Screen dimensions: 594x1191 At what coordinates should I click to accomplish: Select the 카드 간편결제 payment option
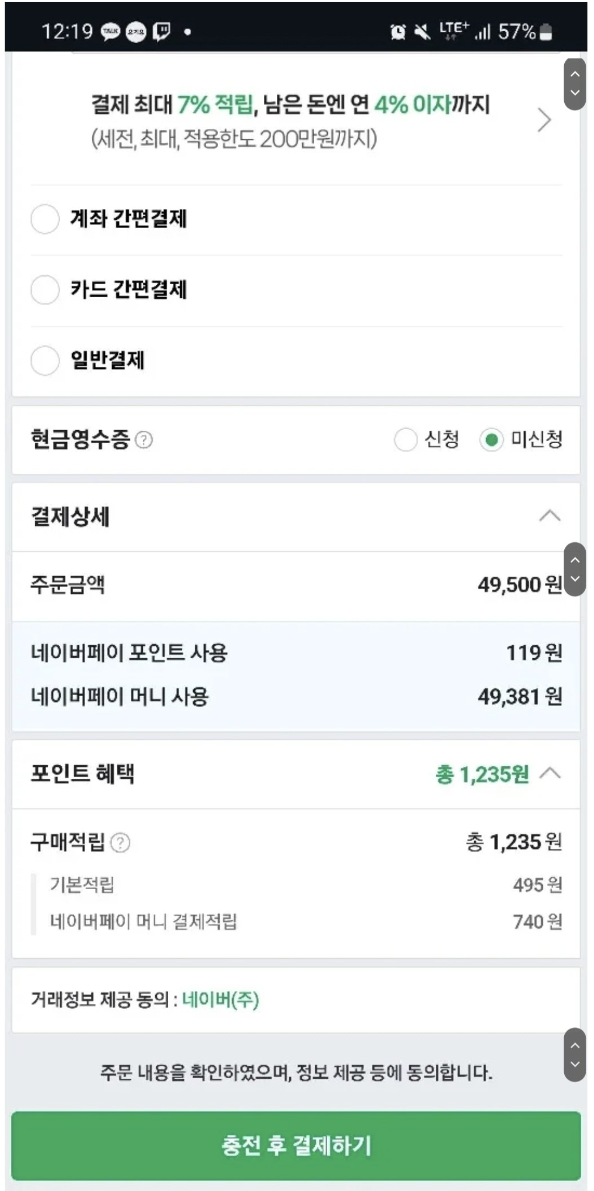coord(44,290)
